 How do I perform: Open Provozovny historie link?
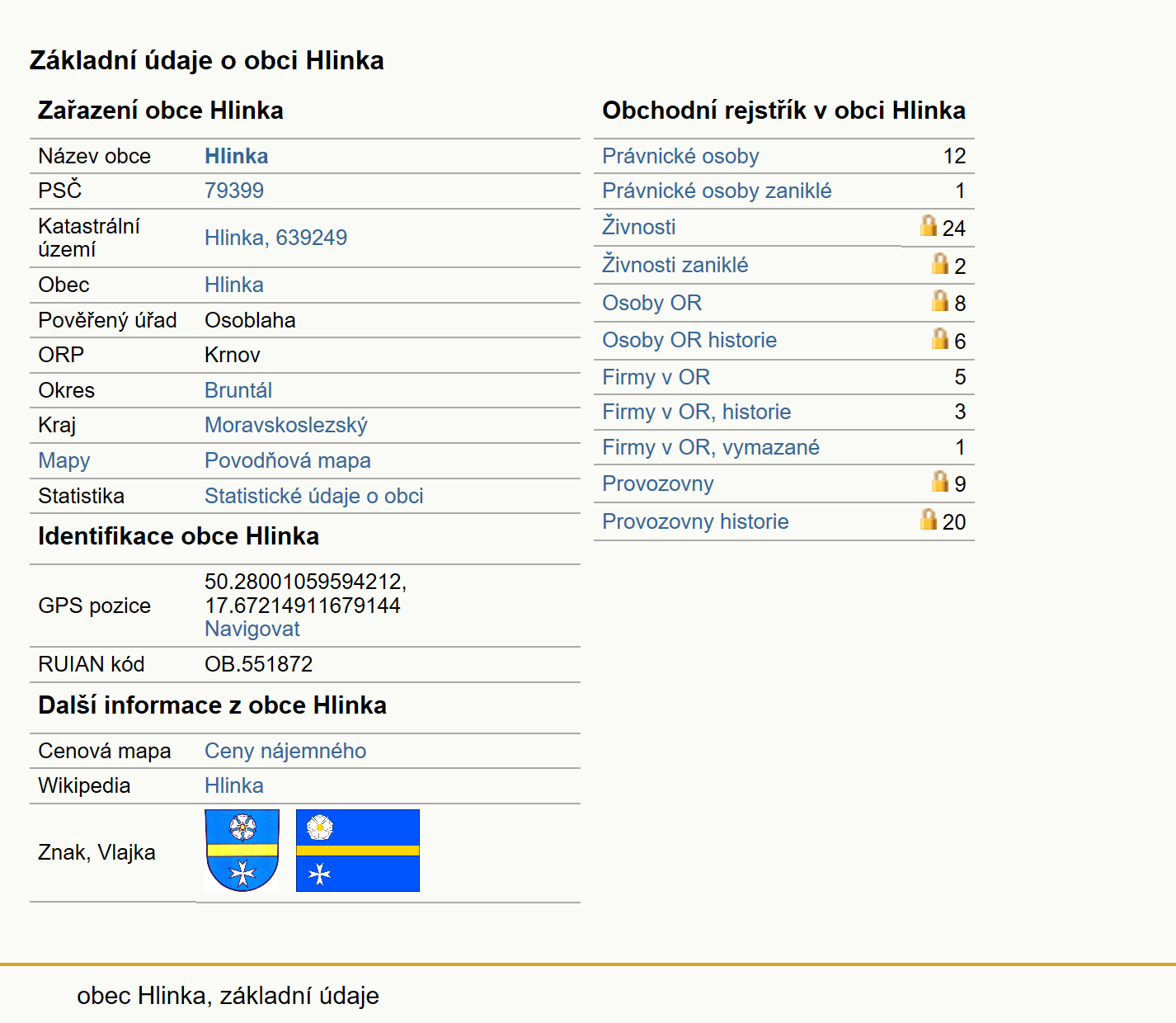(695, 521)
